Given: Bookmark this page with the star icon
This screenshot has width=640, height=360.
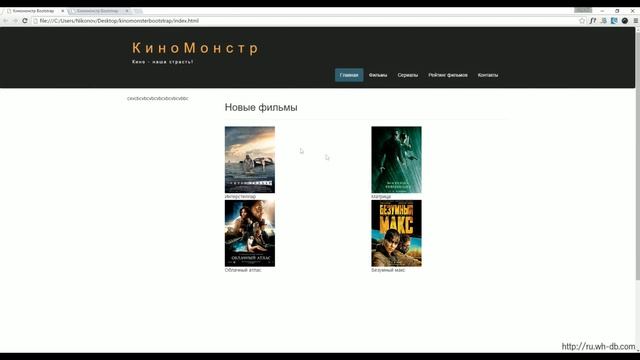Looking at the screenshot, I should [x=582, y=21].
